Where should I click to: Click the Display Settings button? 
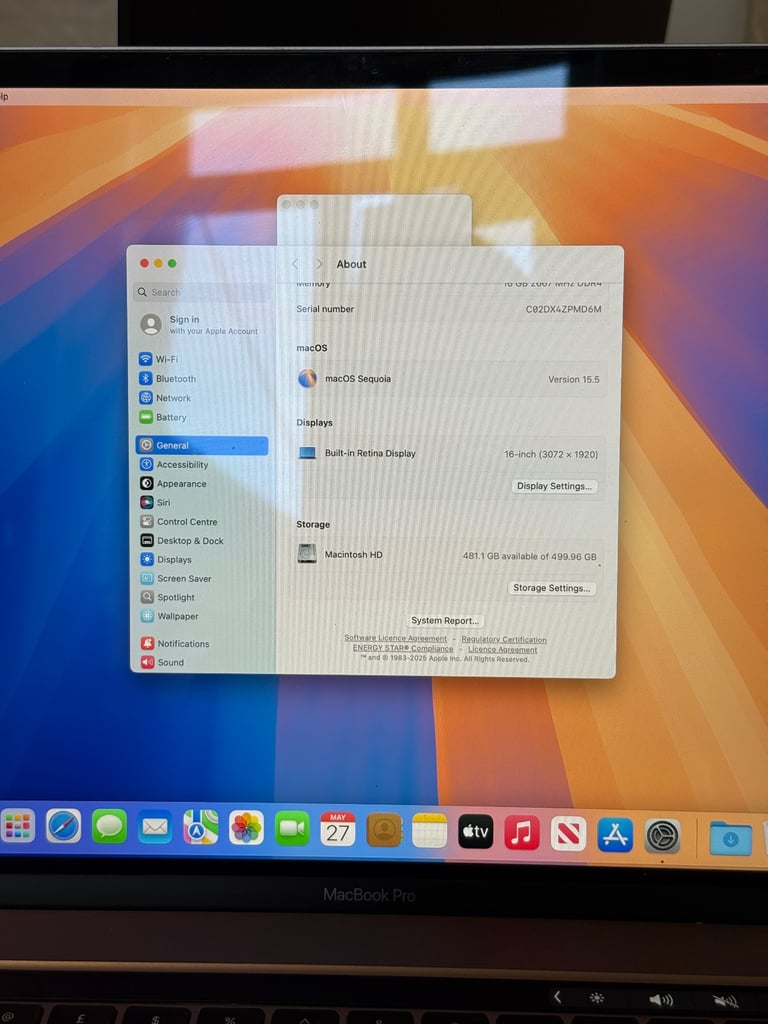[554, 486]
